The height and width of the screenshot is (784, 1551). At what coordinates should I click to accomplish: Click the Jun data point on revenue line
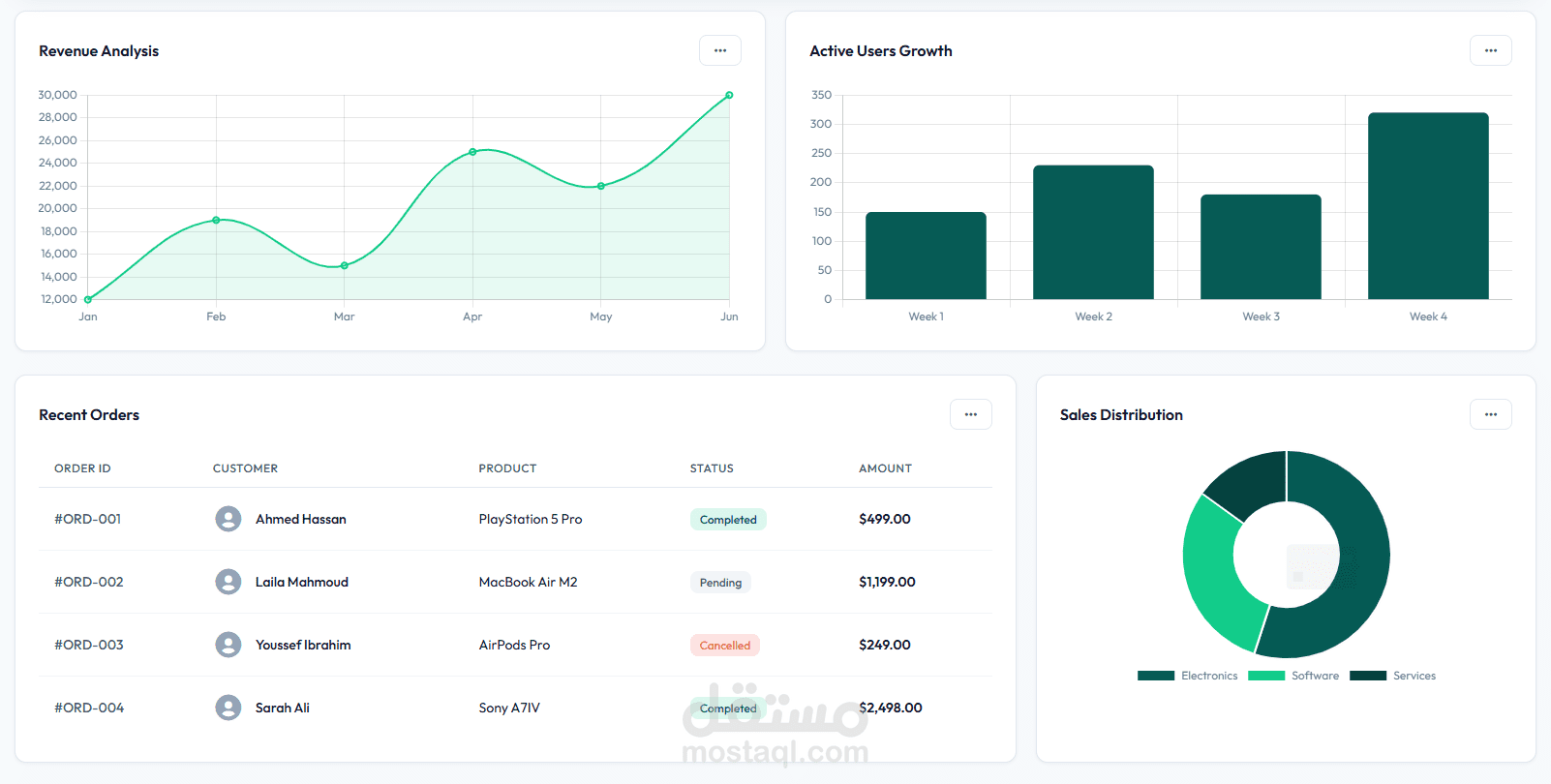coord(729,95)
